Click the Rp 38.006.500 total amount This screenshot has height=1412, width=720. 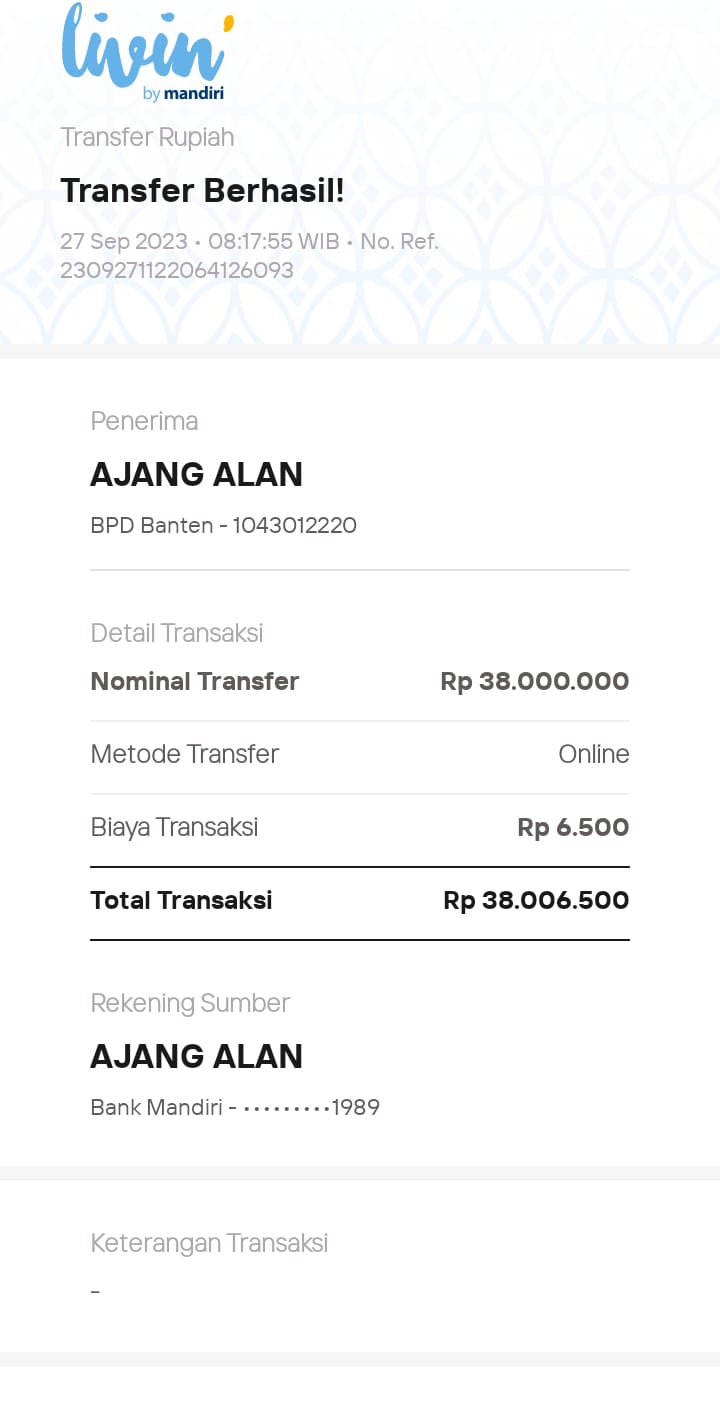(x=536, y=900)
